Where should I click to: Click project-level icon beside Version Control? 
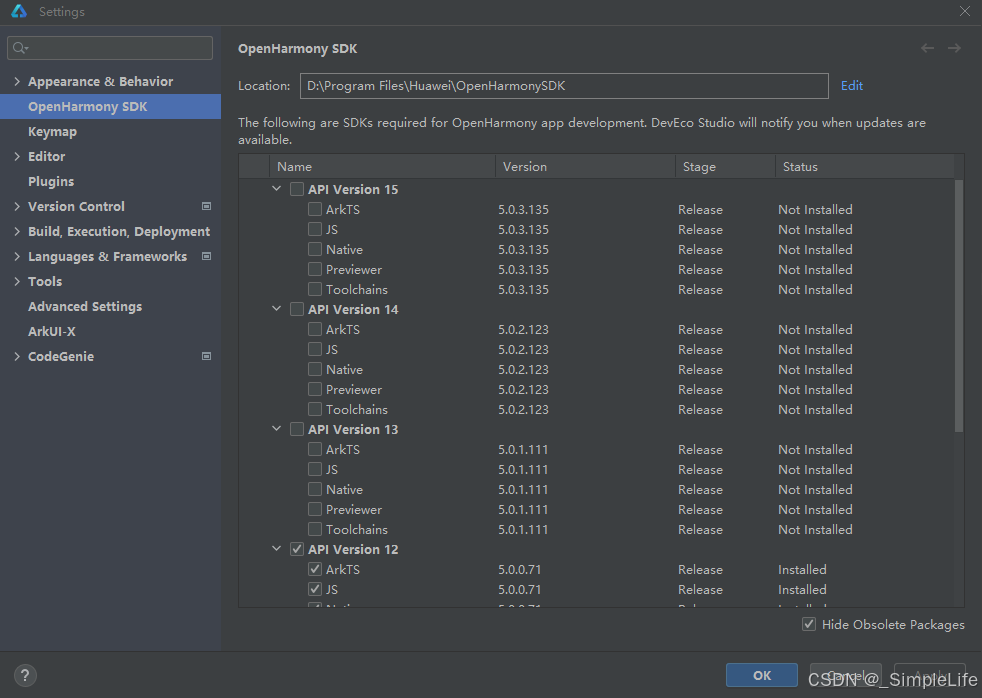(206, 206)
